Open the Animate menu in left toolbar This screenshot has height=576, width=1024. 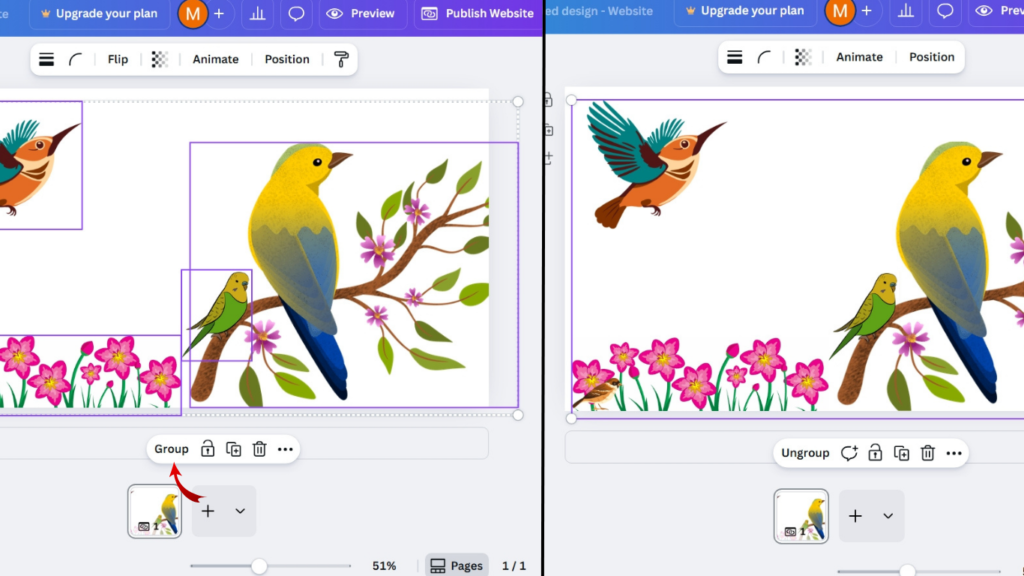[x=215, y=59]
